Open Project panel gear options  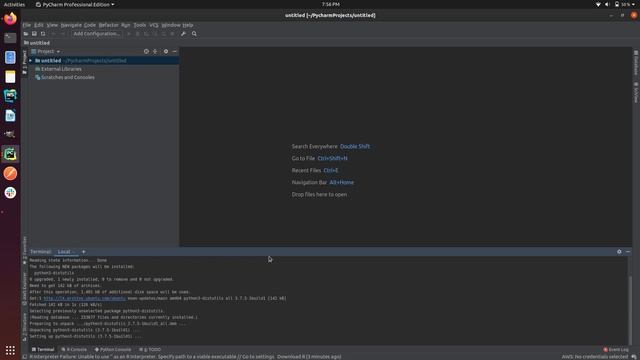point(166,51)
